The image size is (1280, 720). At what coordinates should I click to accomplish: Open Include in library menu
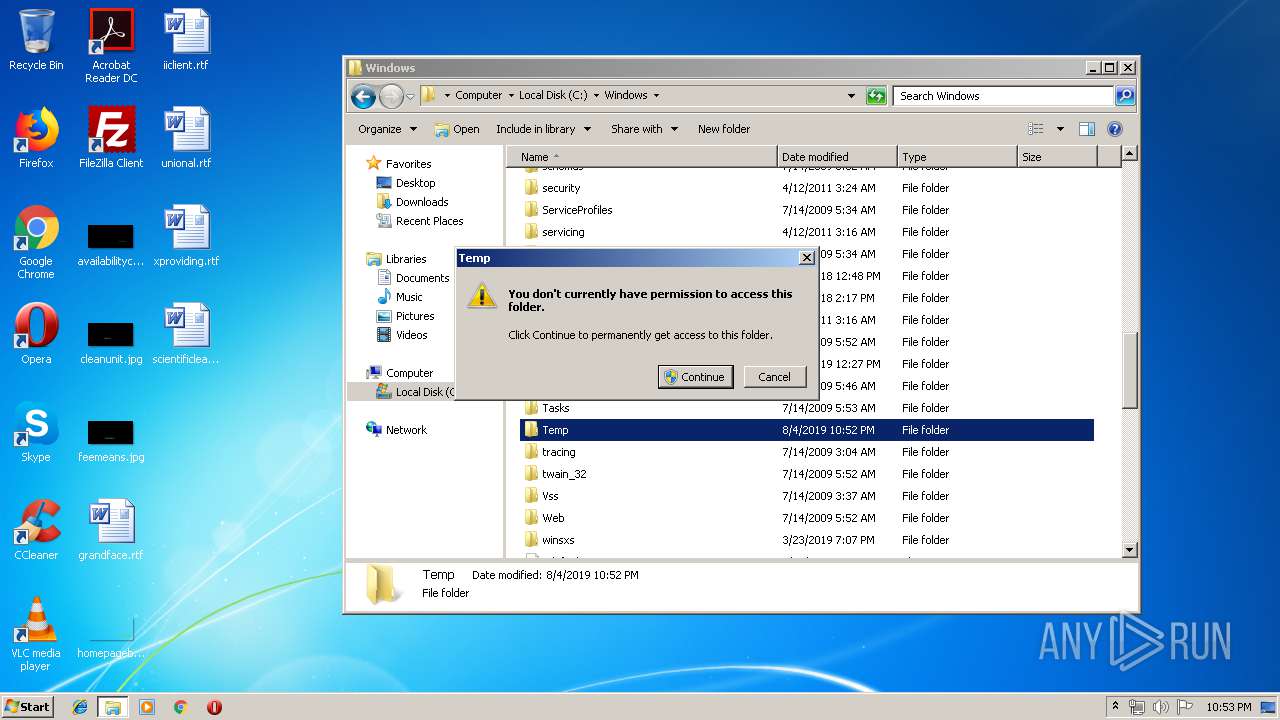(x=543, y=129)
